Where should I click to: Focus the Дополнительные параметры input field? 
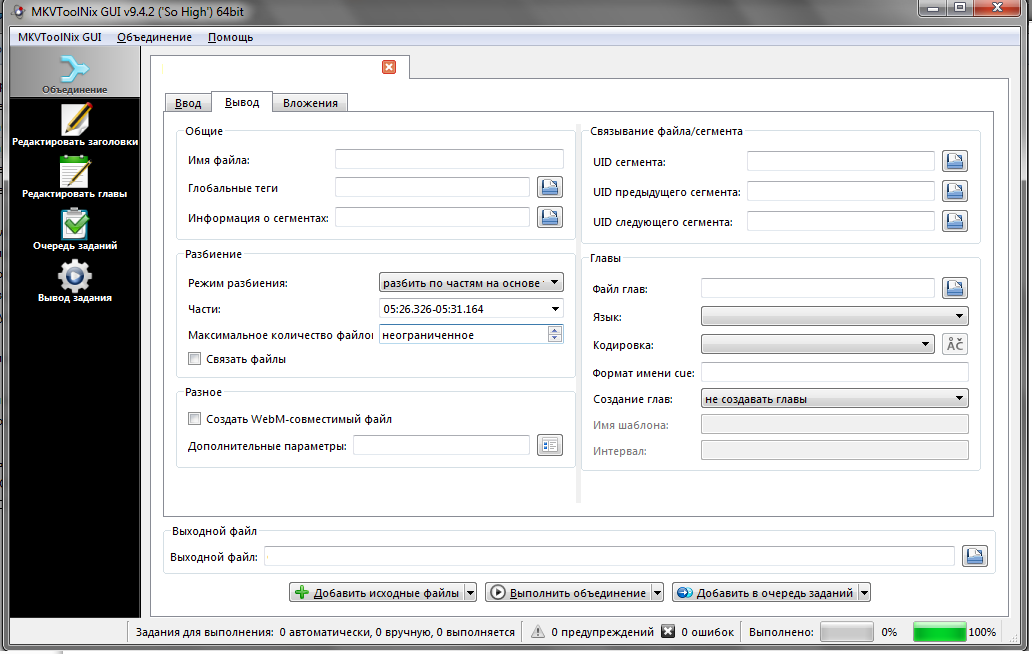442,445
